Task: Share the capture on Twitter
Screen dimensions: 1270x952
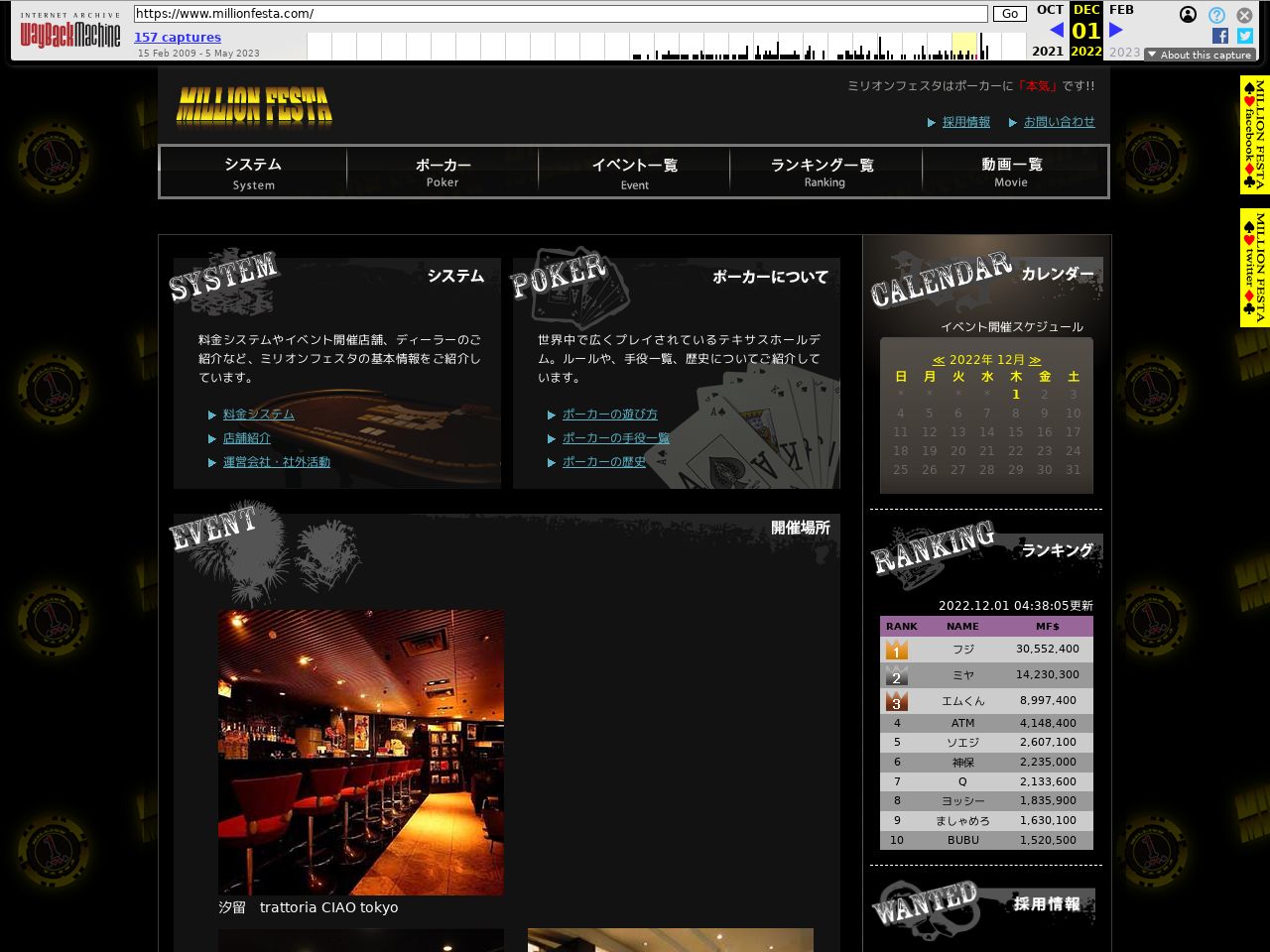Action: (1245, 36)
